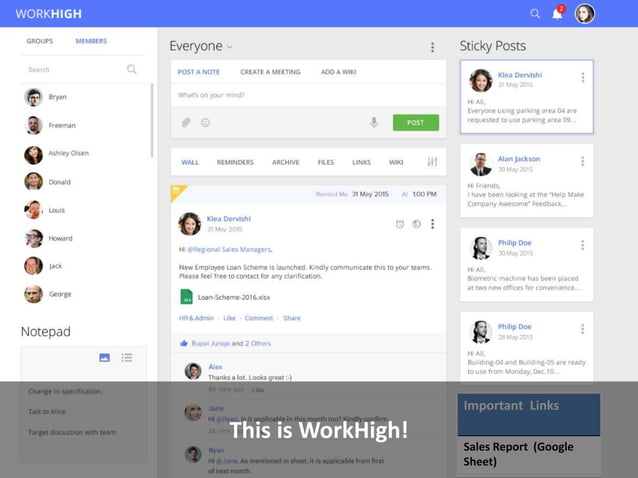Open the wall post options menu
638x478 pixels.
(433, 224)
